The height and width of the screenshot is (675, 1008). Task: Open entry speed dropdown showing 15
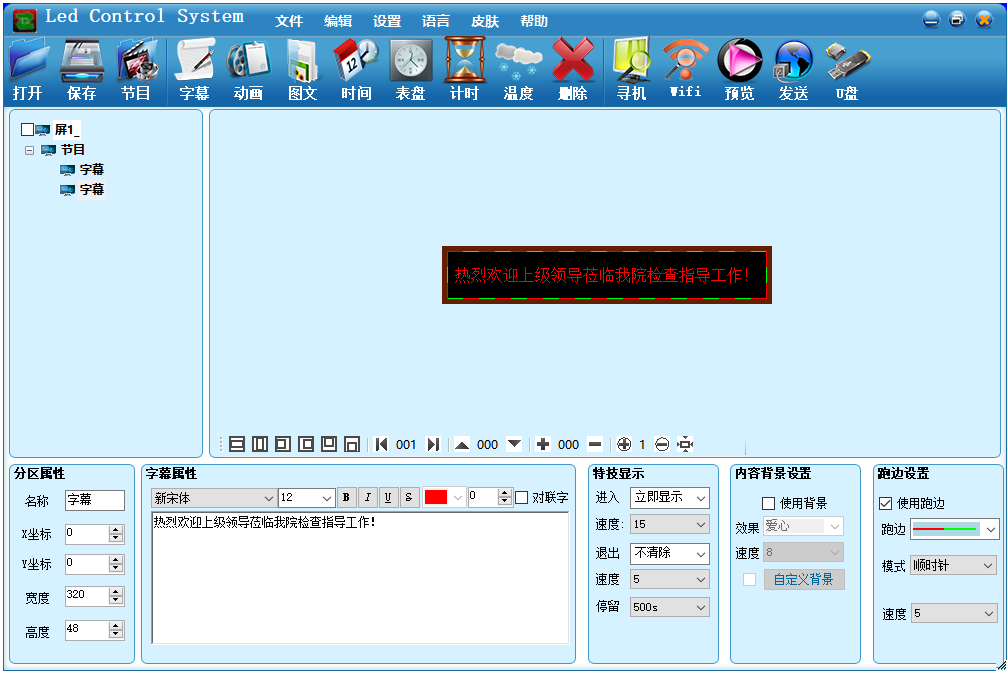pyautogui.click(x=669, y=525)
